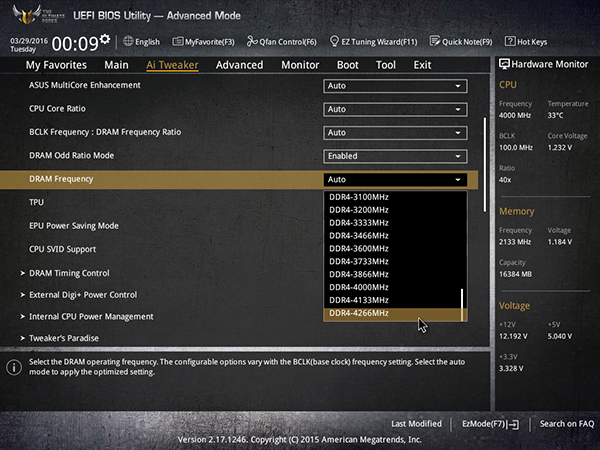Switch to the Main tab
600x450 pixels.
pyautogui.click(x=116, y=65)
